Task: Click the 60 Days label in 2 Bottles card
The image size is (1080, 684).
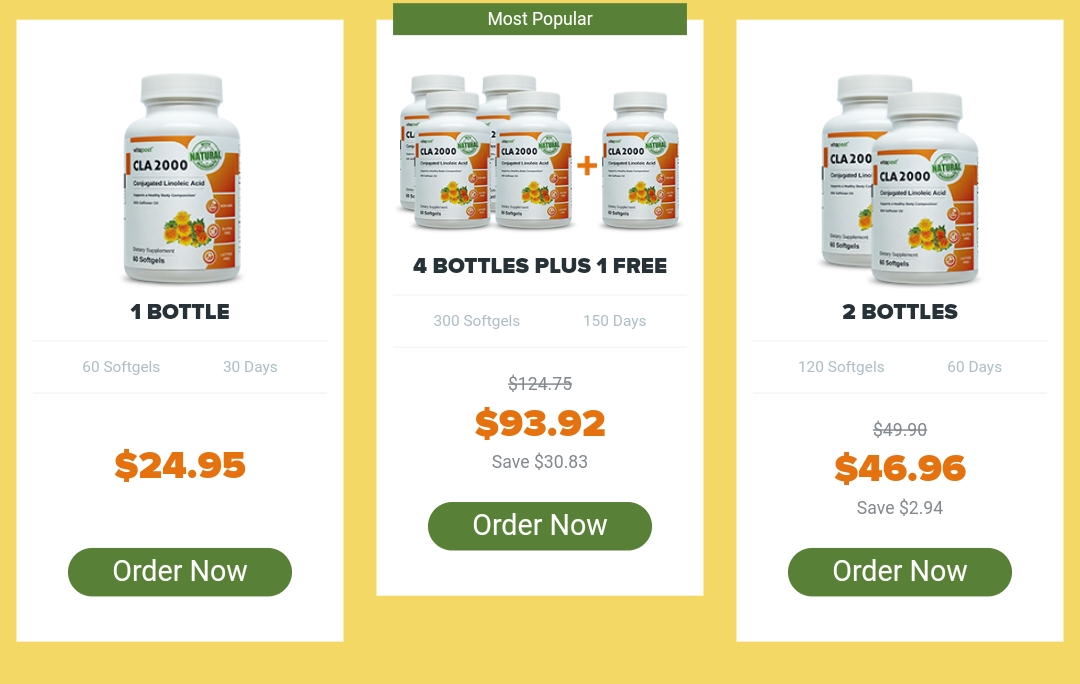Action: click(x=974, y=367)
